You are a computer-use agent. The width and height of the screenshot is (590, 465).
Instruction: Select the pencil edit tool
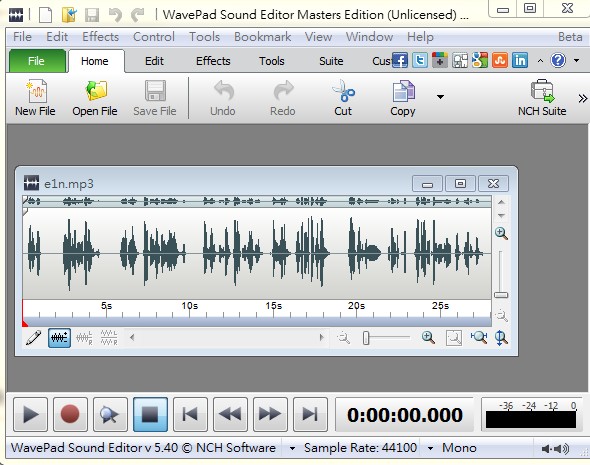(x=33, y=337)
